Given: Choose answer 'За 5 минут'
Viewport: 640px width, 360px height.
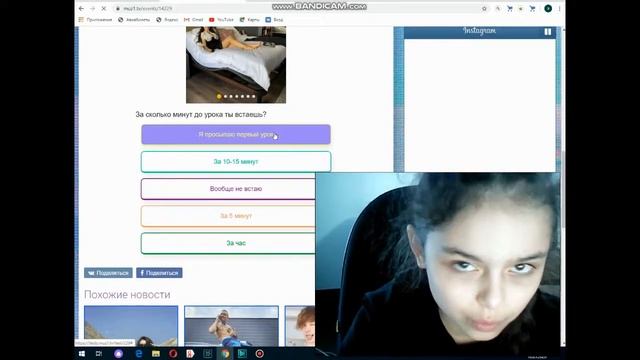Looking at the screenshot, I should click(228, 216).
